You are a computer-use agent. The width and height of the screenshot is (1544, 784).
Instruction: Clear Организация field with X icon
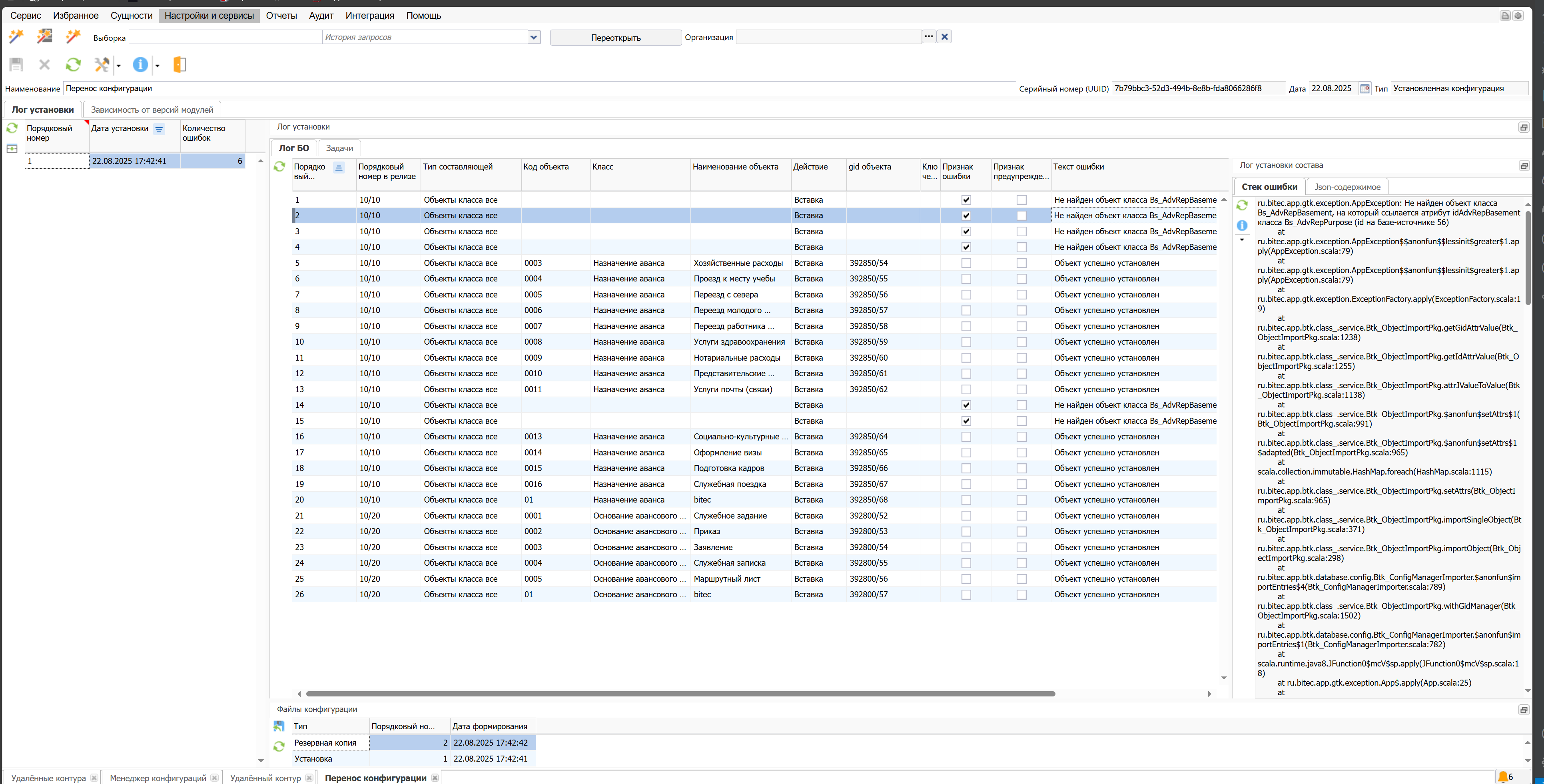(945, 36)
